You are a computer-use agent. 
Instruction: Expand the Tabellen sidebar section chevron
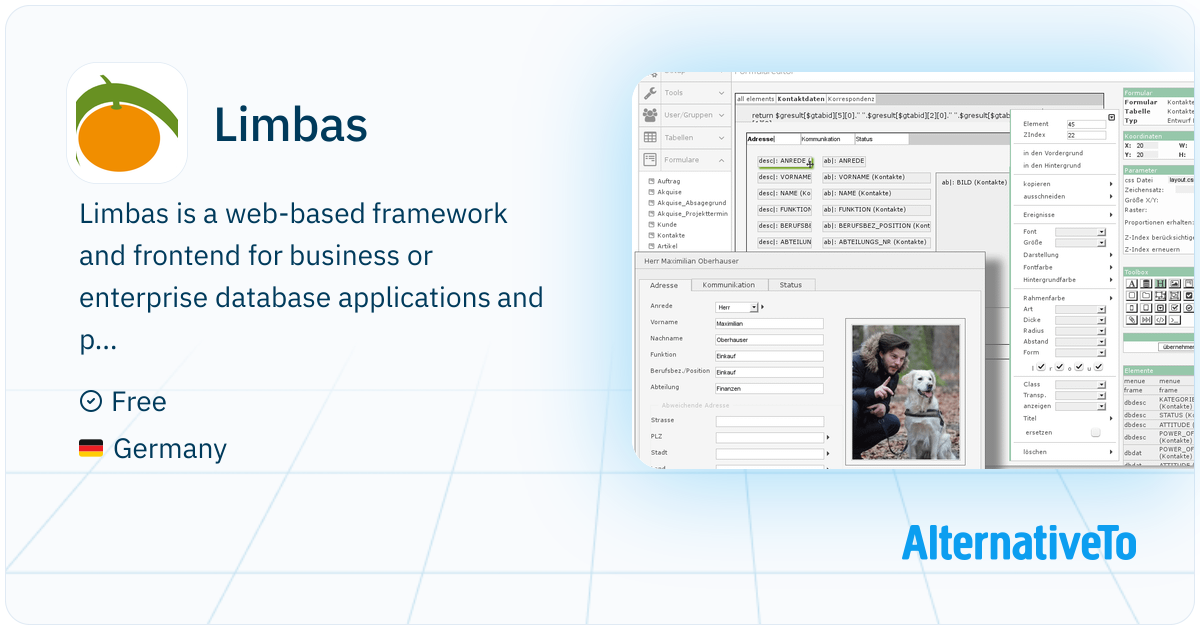pyautogui.click(x=722, y=137)
